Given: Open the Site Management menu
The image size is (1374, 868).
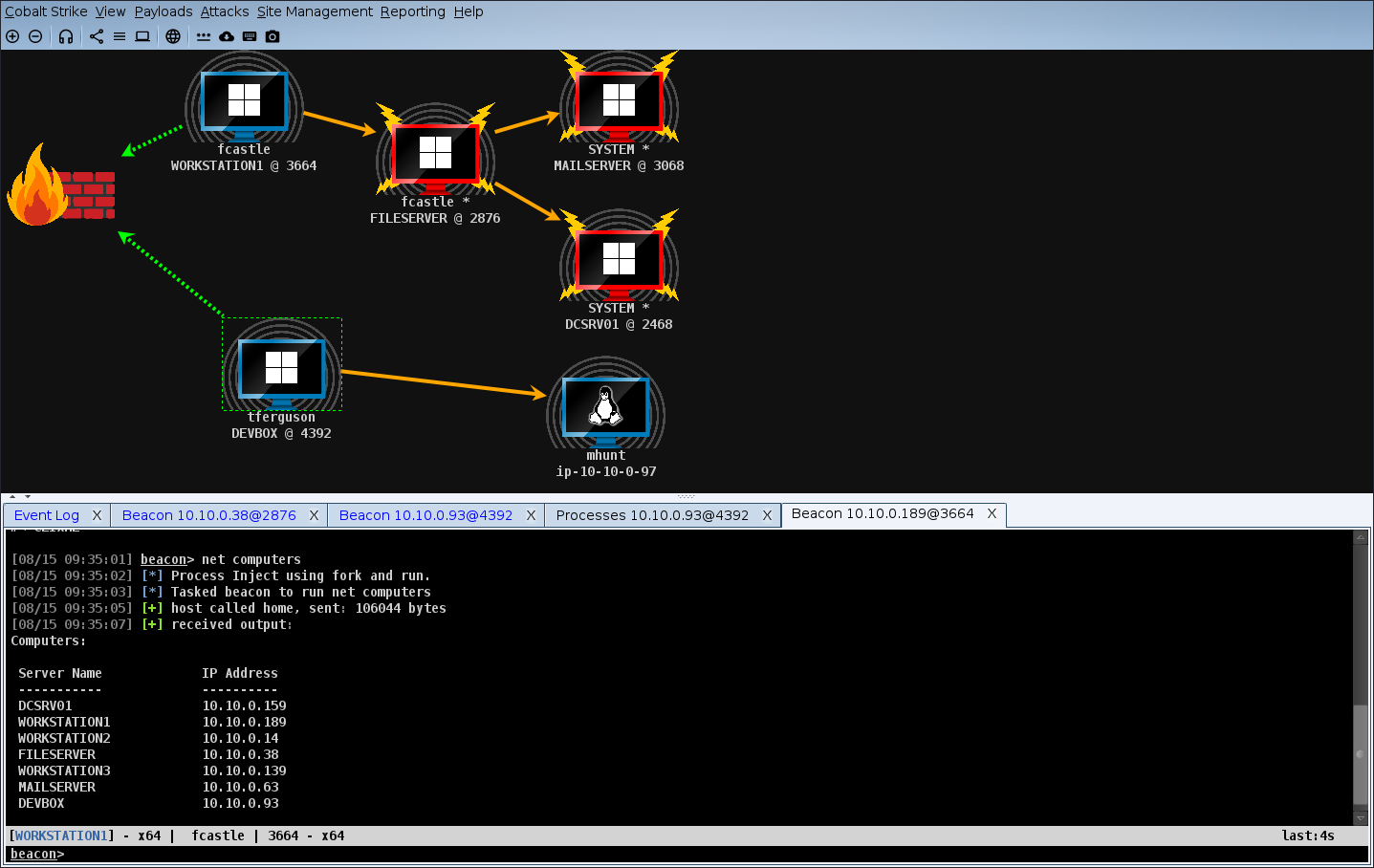Looking at the screenshot, I should tap(315, 11).
